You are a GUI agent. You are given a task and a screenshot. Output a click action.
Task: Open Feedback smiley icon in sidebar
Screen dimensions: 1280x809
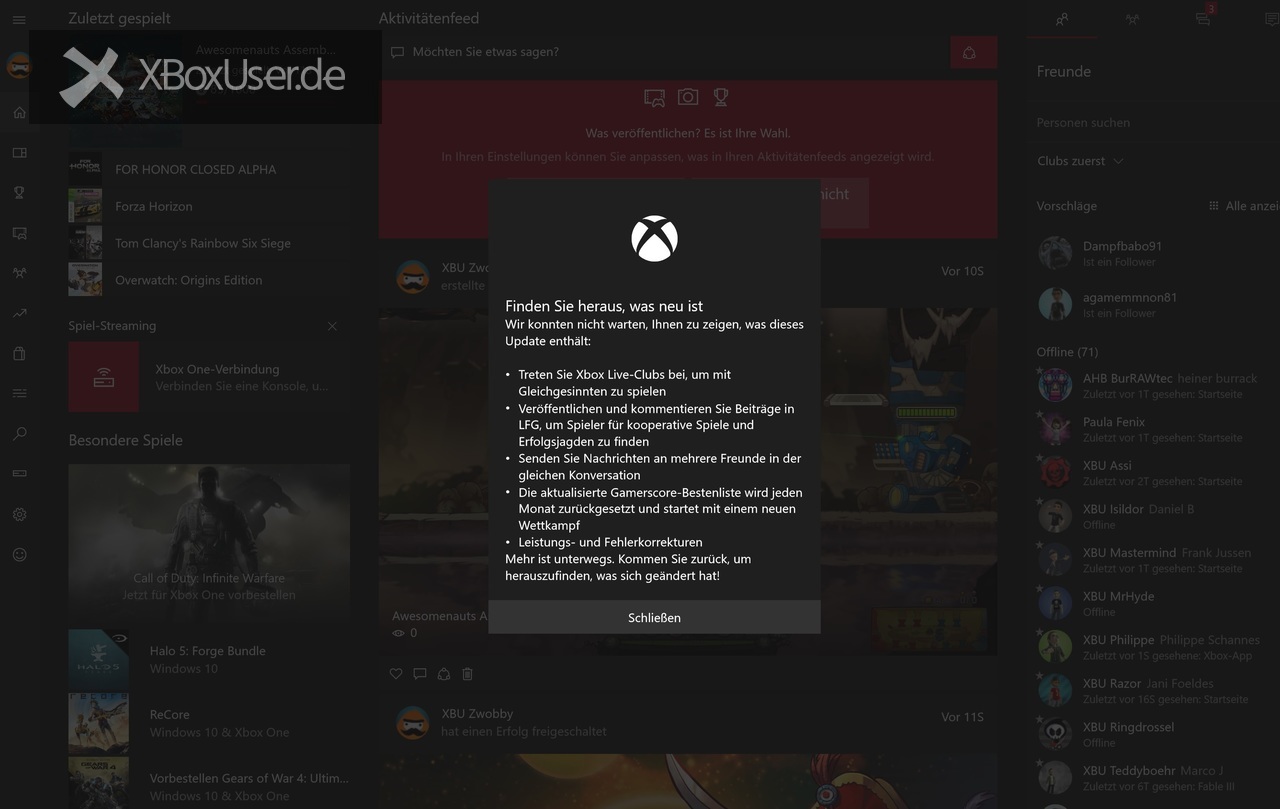point(19,554)
